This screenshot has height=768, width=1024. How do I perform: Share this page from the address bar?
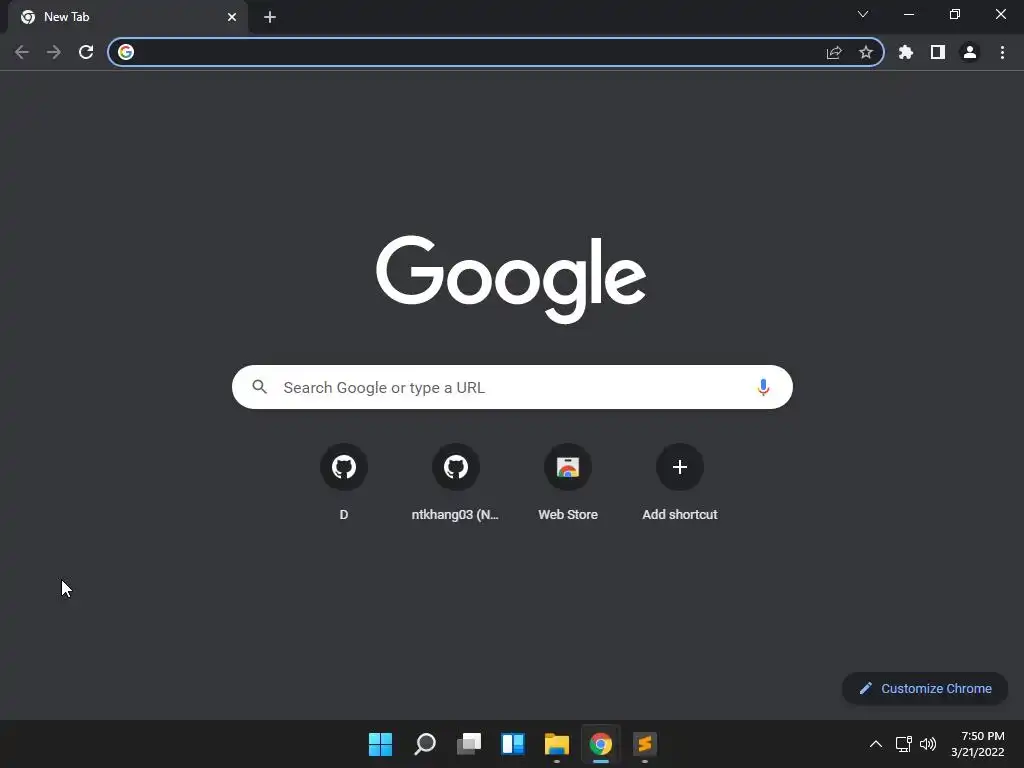834,52
